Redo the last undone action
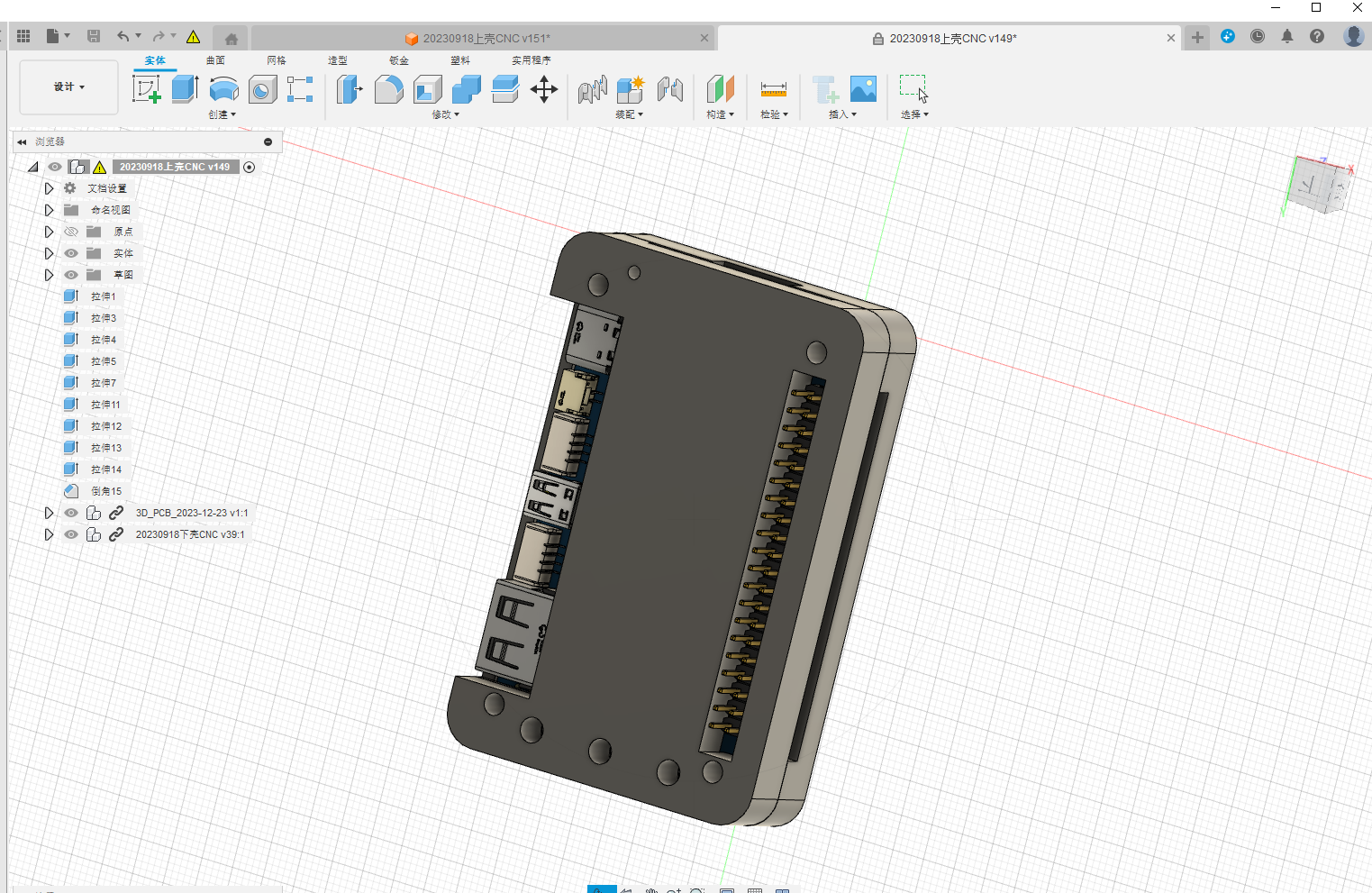 click(x=159, y=36)
